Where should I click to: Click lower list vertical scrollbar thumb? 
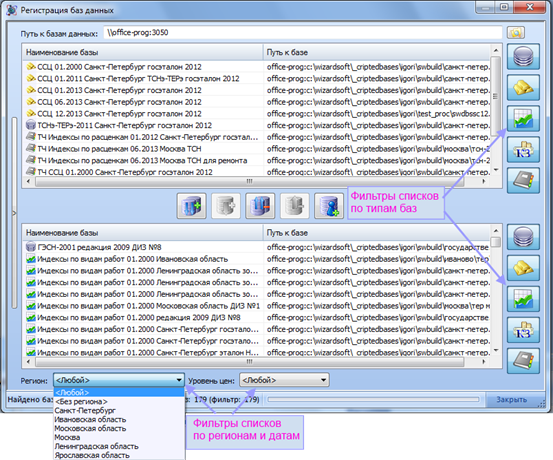[496, 242]
